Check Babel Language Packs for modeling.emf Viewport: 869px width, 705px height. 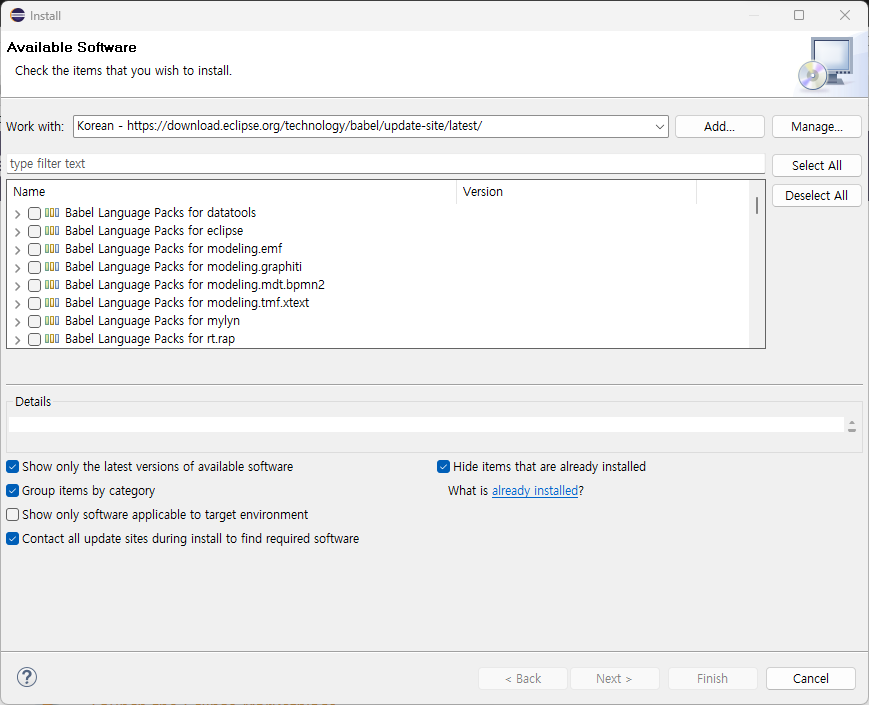click(34, 249)
